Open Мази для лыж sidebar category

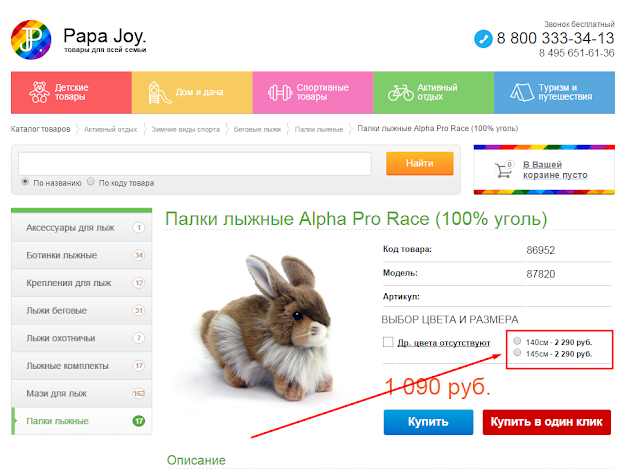(82, 394)
